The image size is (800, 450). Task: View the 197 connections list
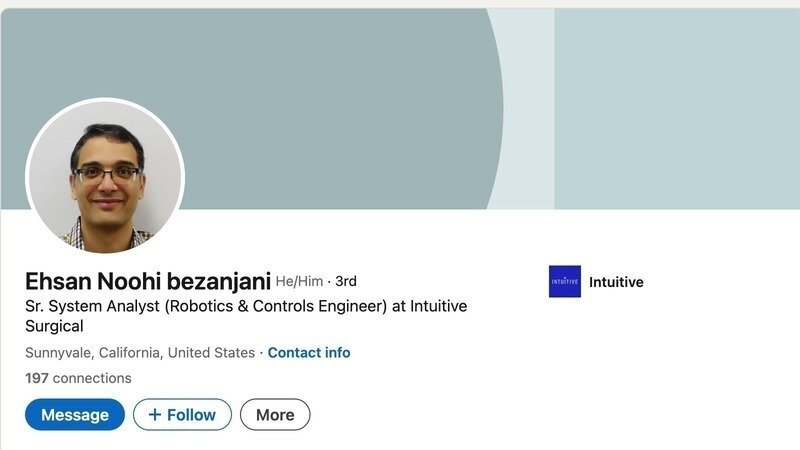pyautogui.click(x=78, y=378)
